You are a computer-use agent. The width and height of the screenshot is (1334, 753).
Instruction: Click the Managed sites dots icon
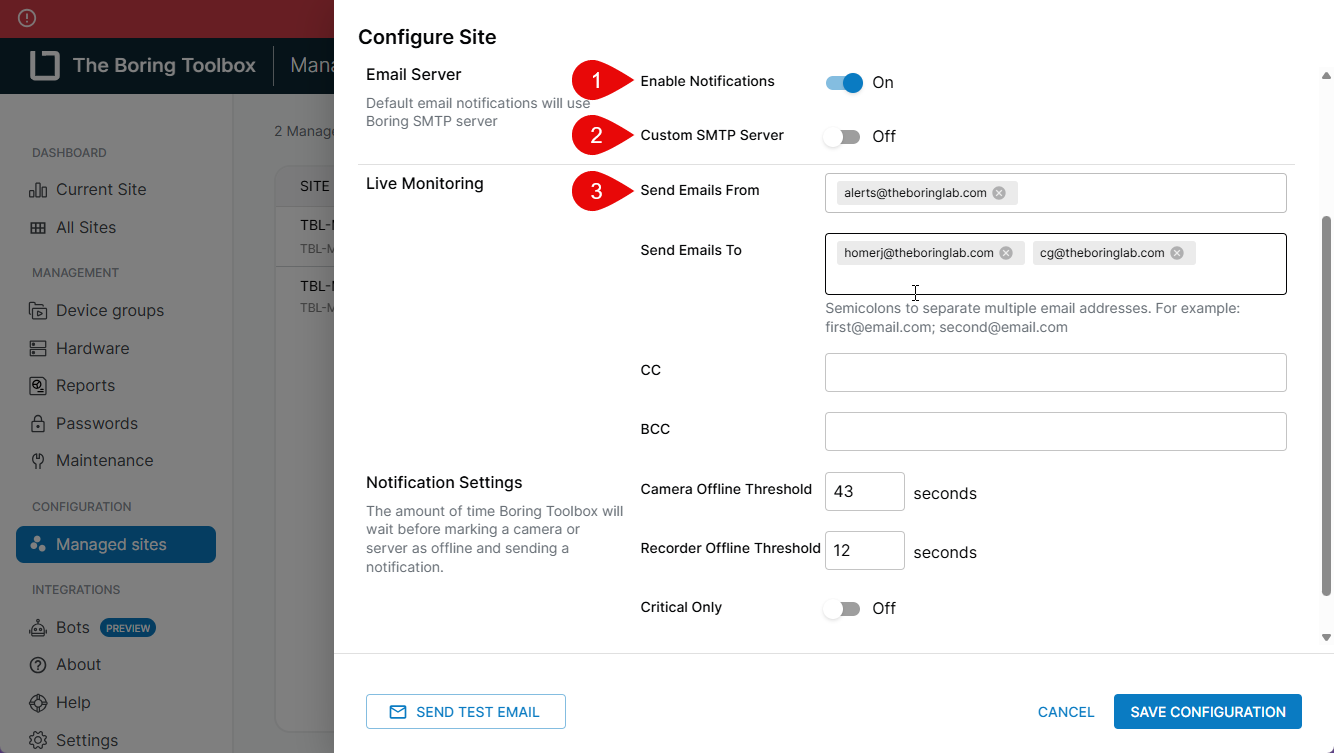pos(38,545)
